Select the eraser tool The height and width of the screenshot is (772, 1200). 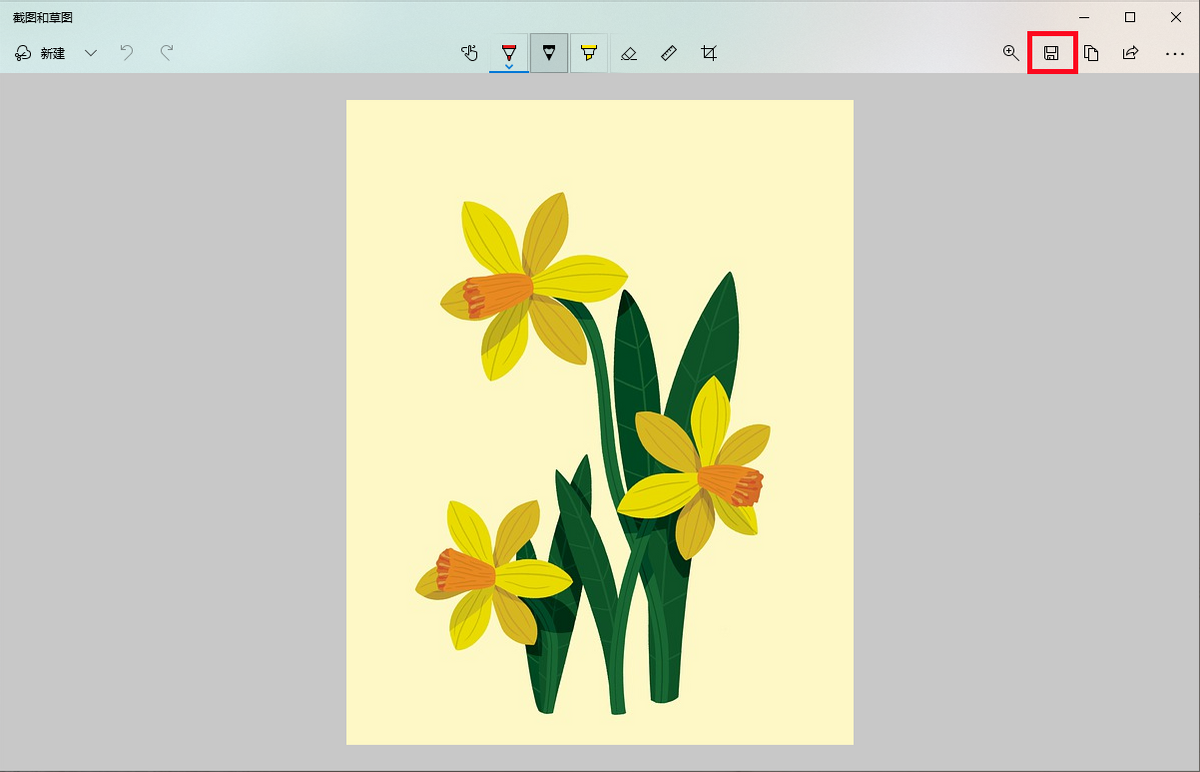(x=629, y=53)
